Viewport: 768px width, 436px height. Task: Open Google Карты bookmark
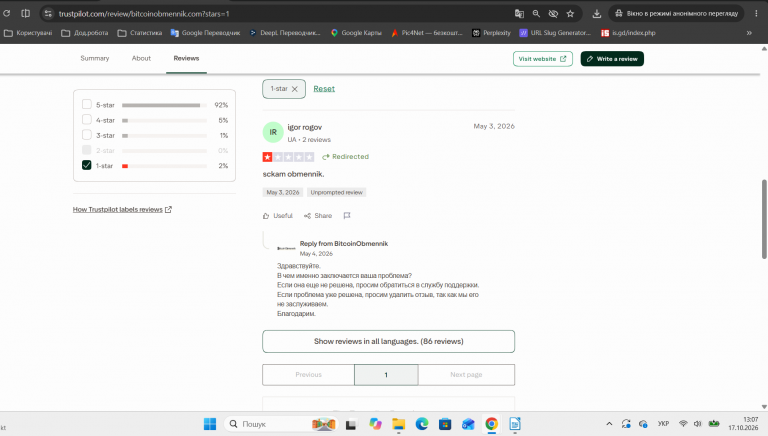(356, 33)
